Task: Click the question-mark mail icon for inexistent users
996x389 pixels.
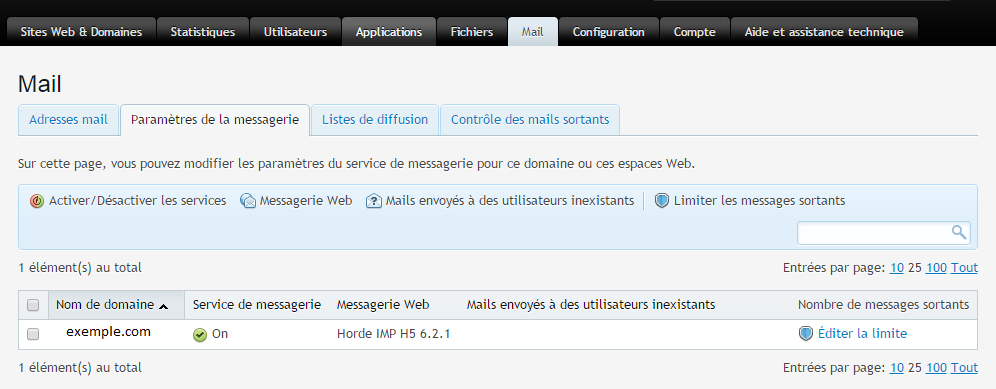Action: pos(374,201)
